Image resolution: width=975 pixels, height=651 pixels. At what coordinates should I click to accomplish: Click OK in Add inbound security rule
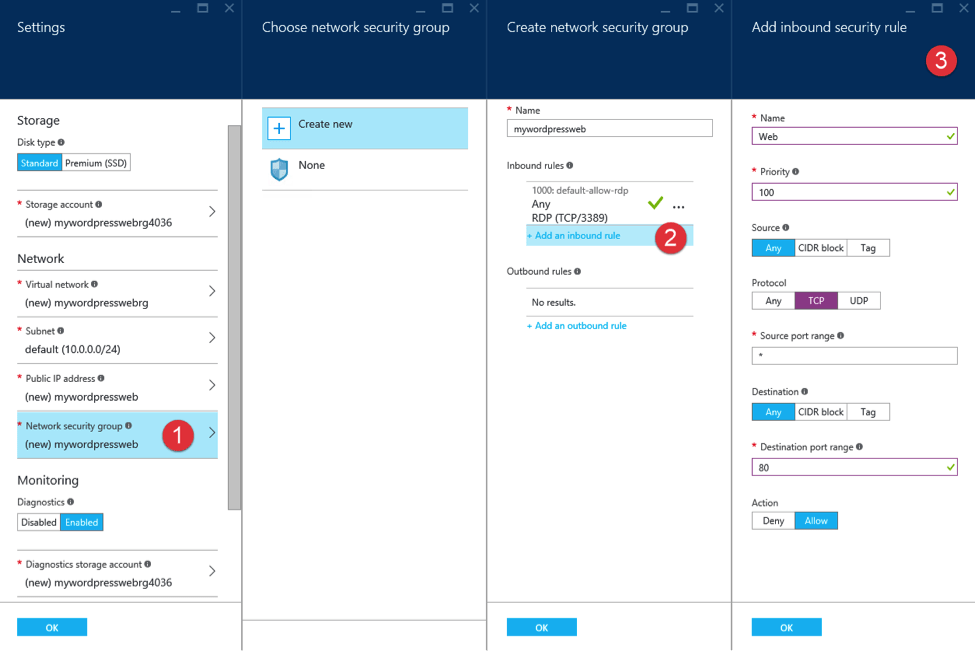786,626
